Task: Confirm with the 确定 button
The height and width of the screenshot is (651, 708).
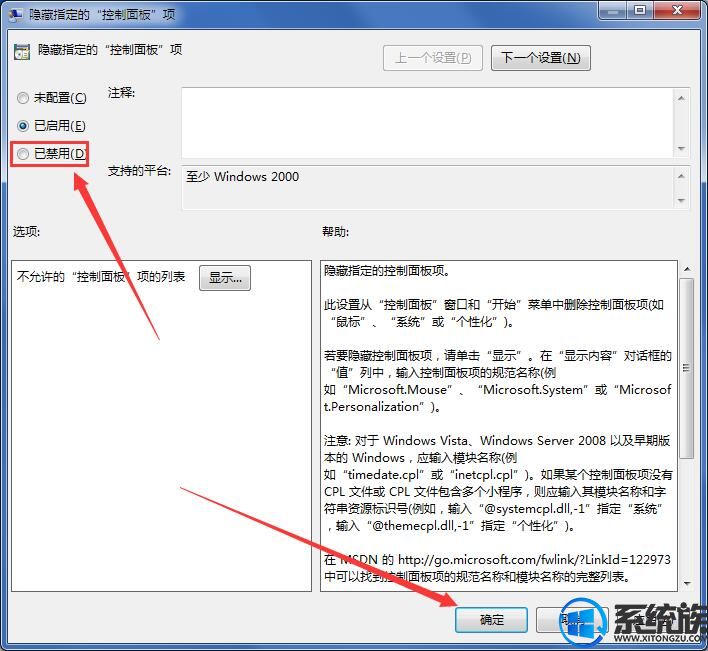Action: (x=491, y=620)
